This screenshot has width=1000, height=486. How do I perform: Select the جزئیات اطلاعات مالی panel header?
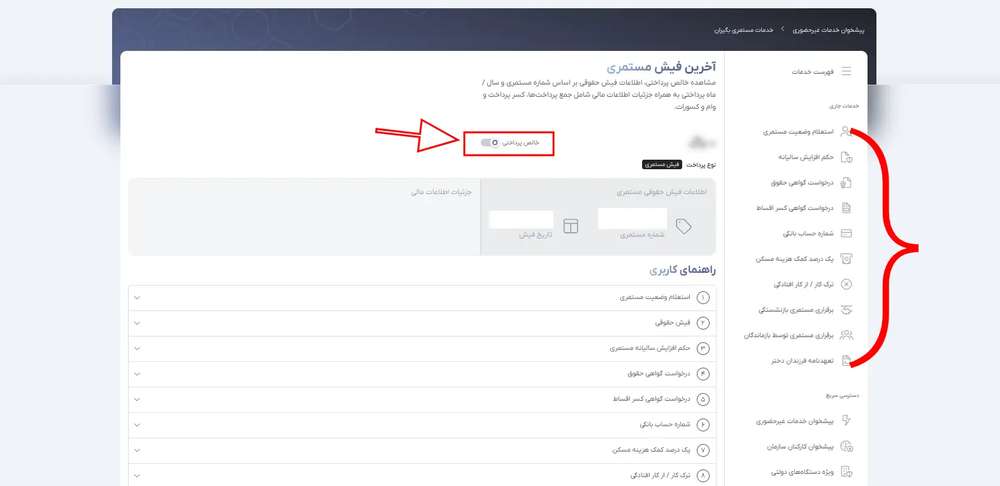441,191
